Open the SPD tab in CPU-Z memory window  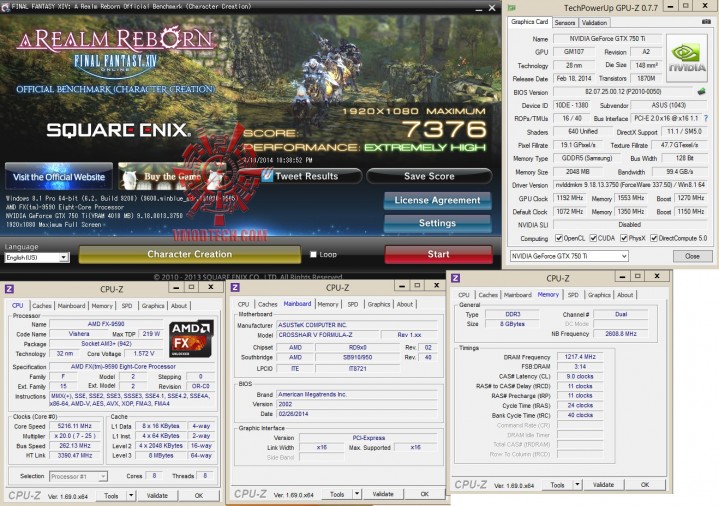pyautogui.click(x=573, y=295)
